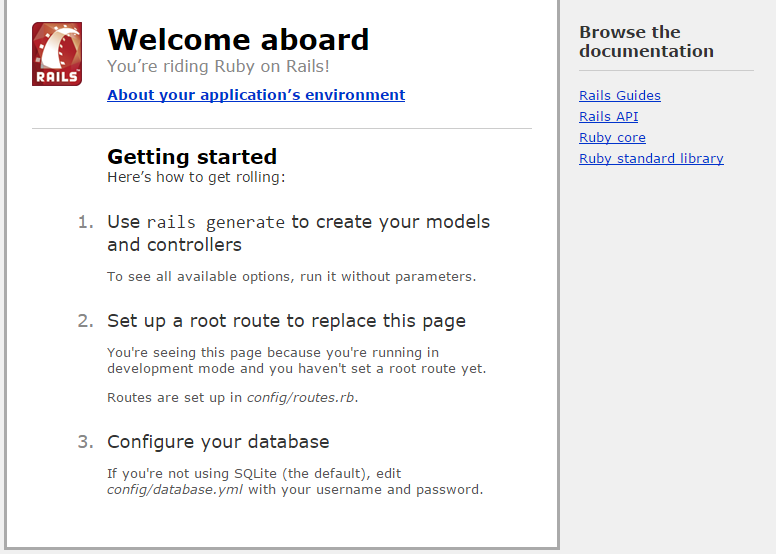Click the Getting started heading

192,156
